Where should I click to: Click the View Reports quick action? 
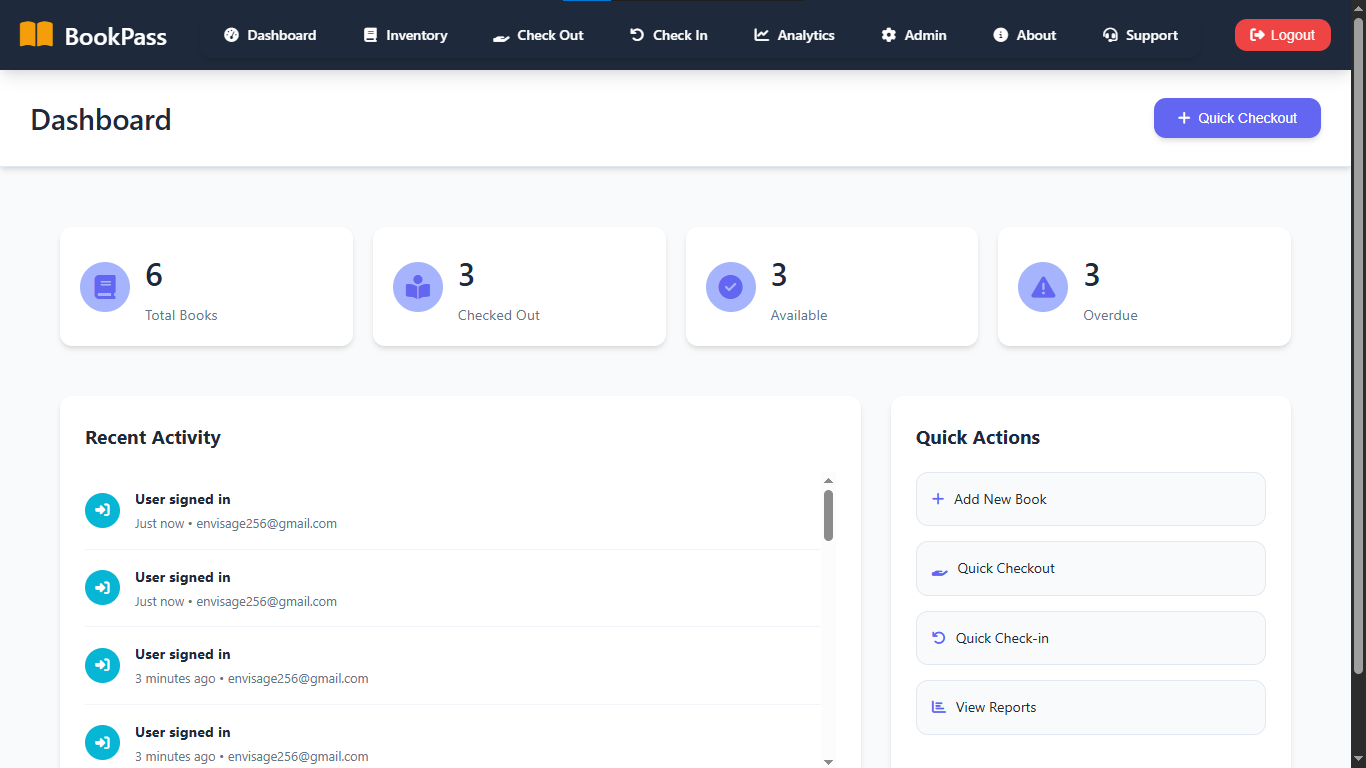(x=1090, y=707)
